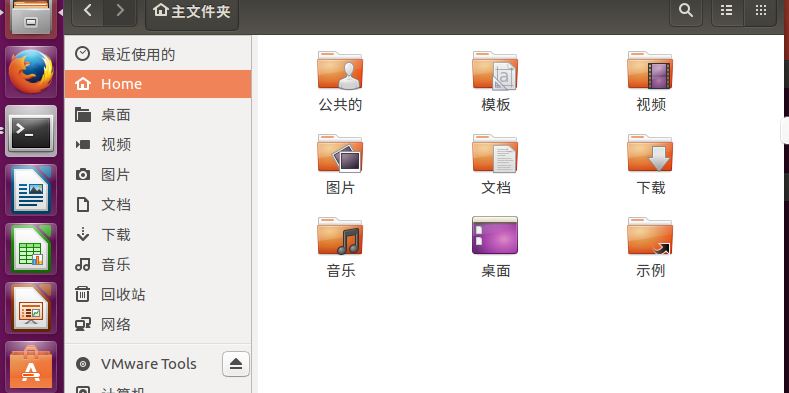
Task: Eject the VMware Tools disc
Action: click(236, 364)
